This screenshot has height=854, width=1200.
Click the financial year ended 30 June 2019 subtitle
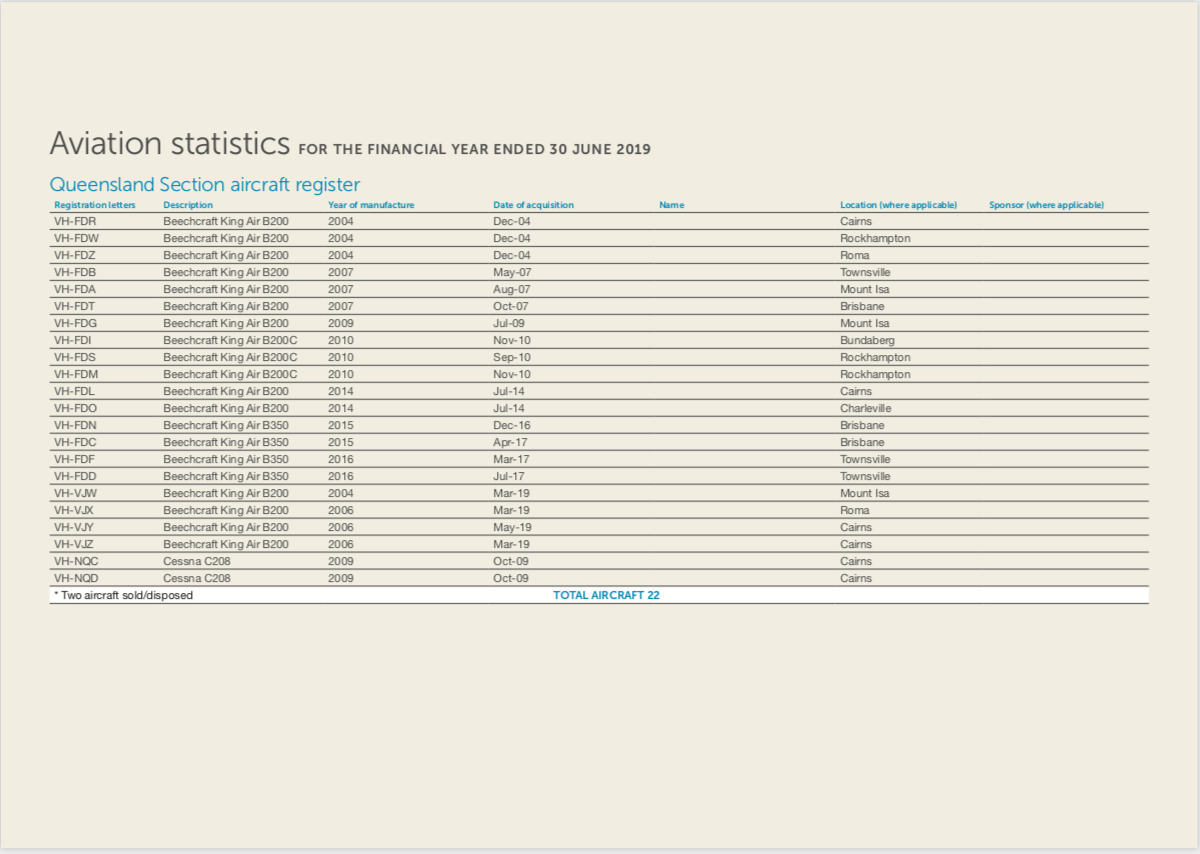pos(473,149)
